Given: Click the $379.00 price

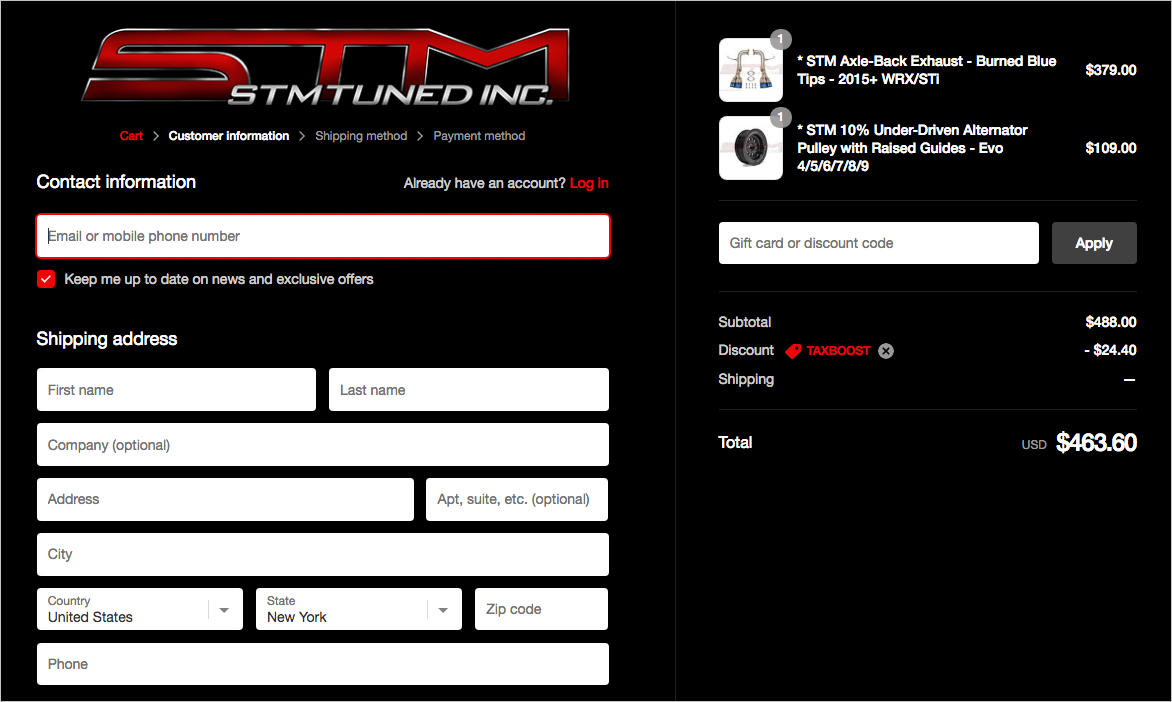Looking at the screenshot, I should [1111, 70].
